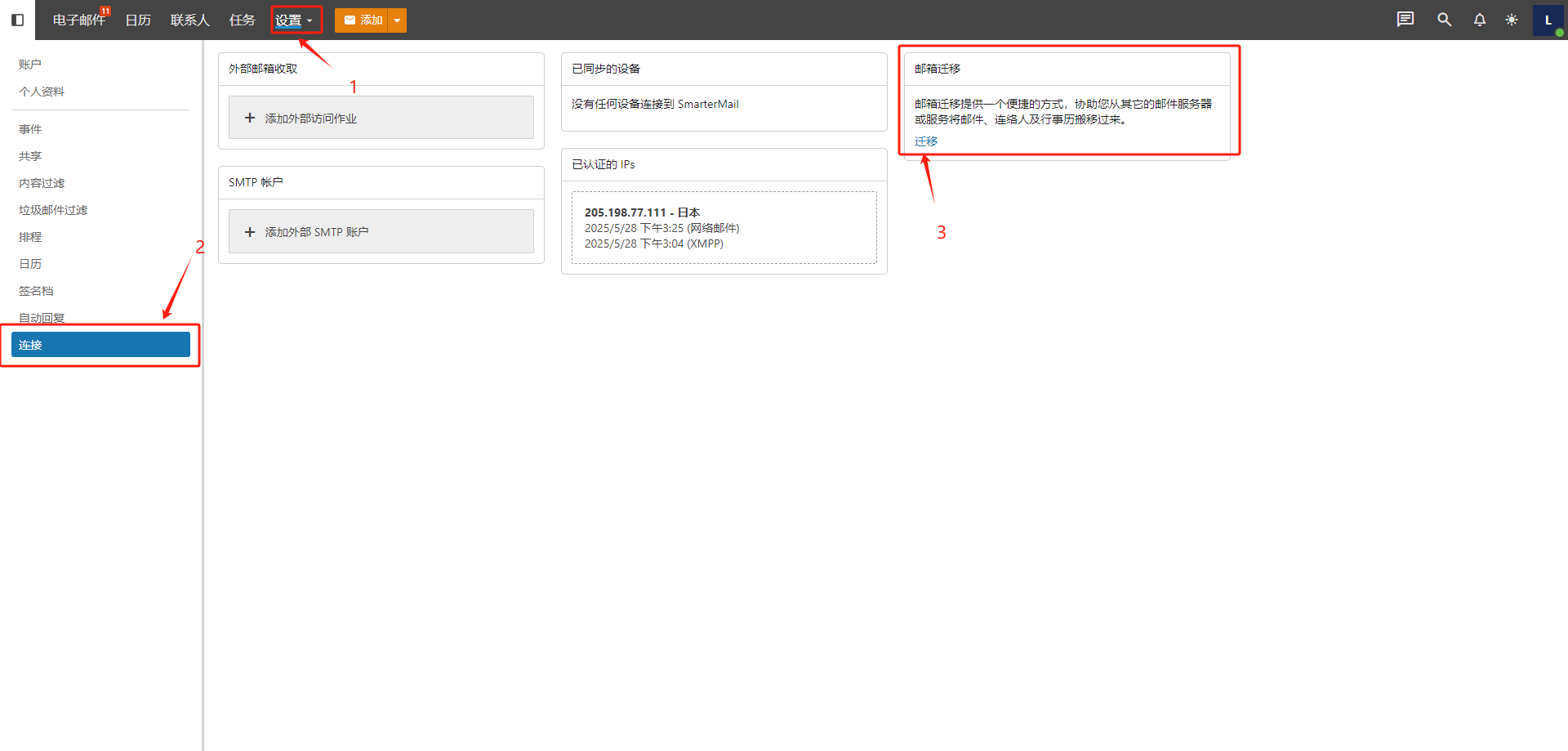
Task: Open 事件 settings
Action: tap(30, 129)
